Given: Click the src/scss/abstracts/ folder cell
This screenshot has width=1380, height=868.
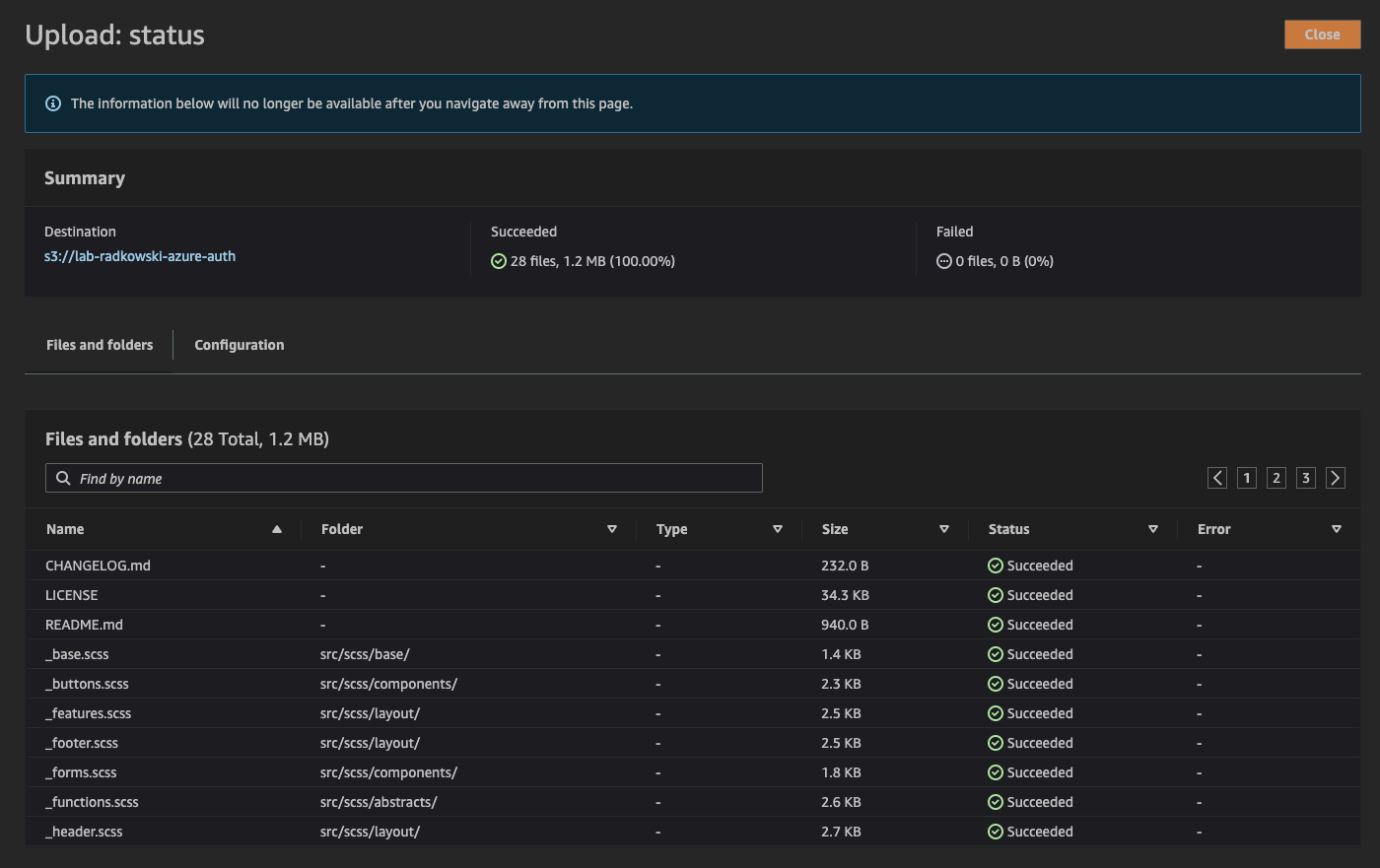Looking at the screenshot, I should (379, 802).
